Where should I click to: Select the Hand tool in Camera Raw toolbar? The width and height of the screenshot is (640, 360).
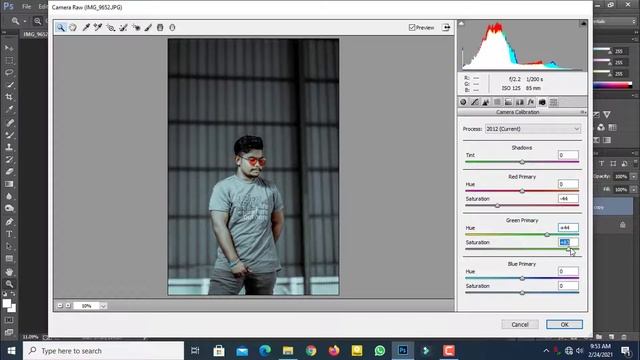coord(73,27)
